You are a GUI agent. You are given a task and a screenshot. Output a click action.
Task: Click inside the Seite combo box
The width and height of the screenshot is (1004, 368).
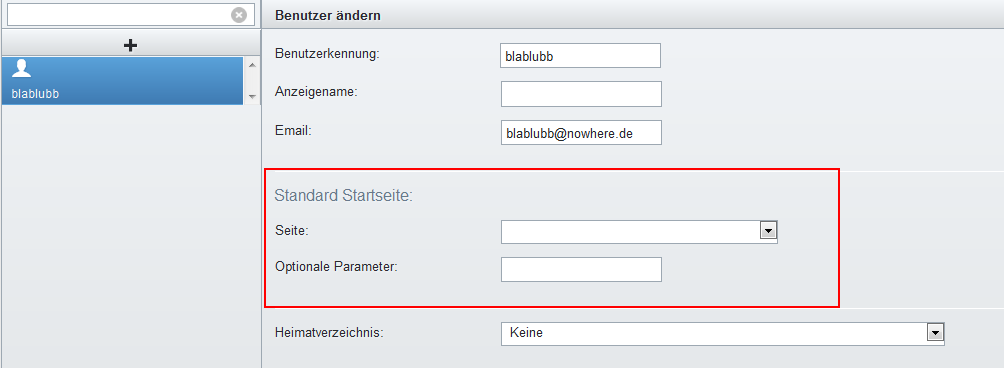639,231
